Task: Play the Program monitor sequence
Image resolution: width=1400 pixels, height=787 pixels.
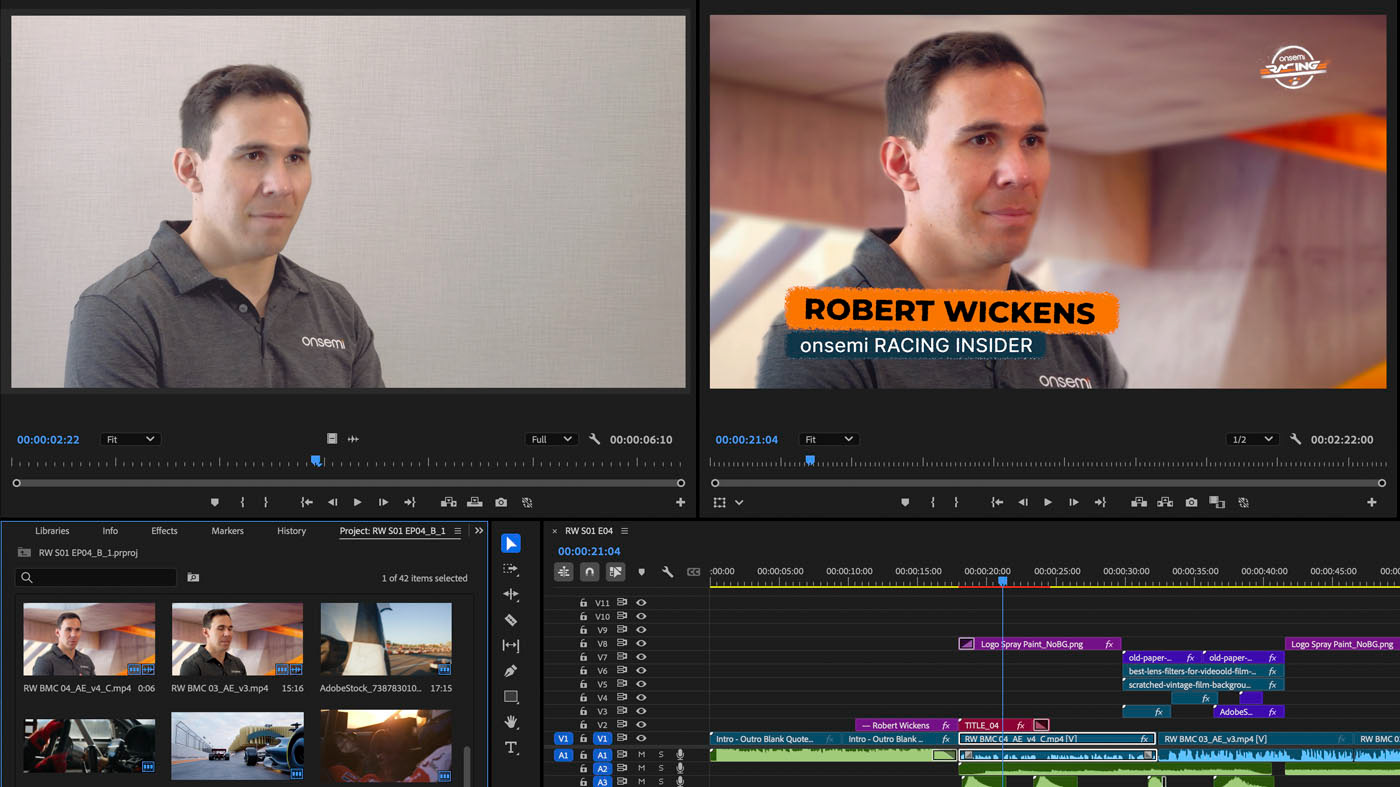Action: pos(1047,502)
